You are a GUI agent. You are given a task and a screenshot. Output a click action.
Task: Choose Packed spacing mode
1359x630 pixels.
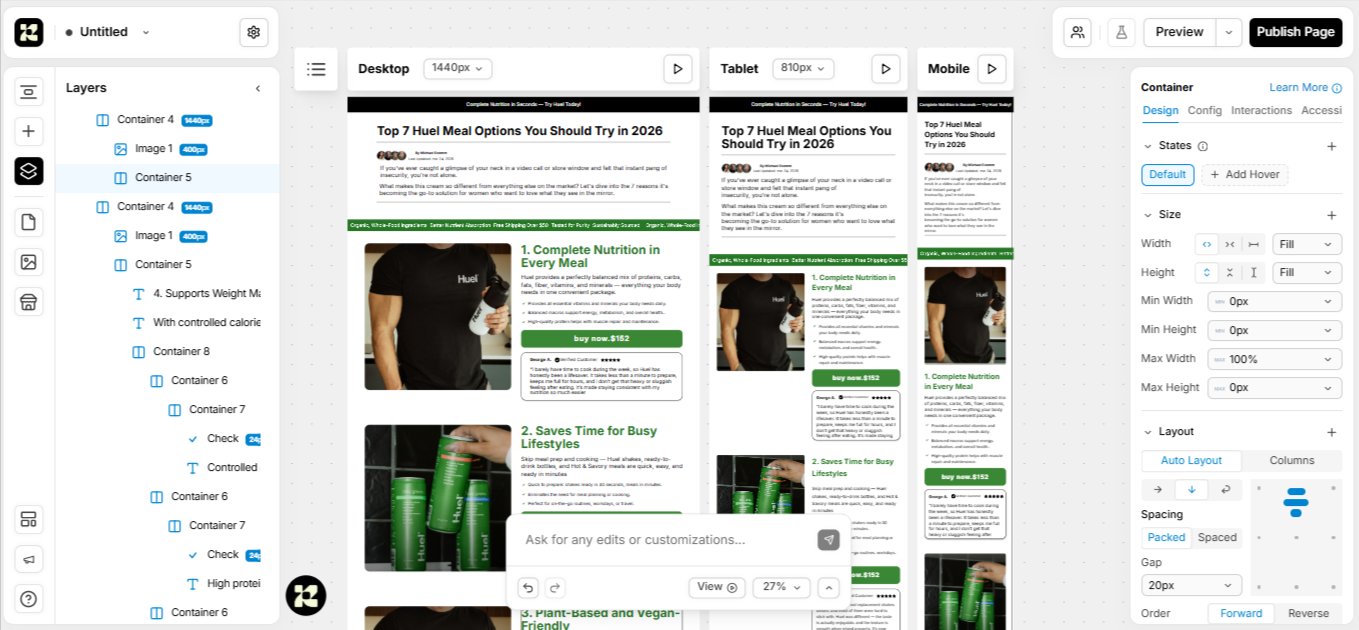[1166, 537]
